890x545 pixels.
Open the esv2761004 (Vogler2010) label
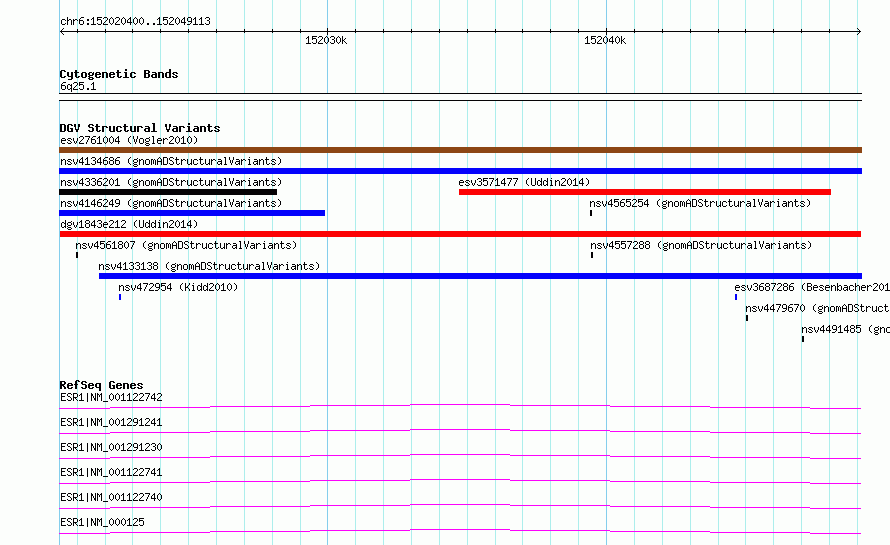coord(129,140)
